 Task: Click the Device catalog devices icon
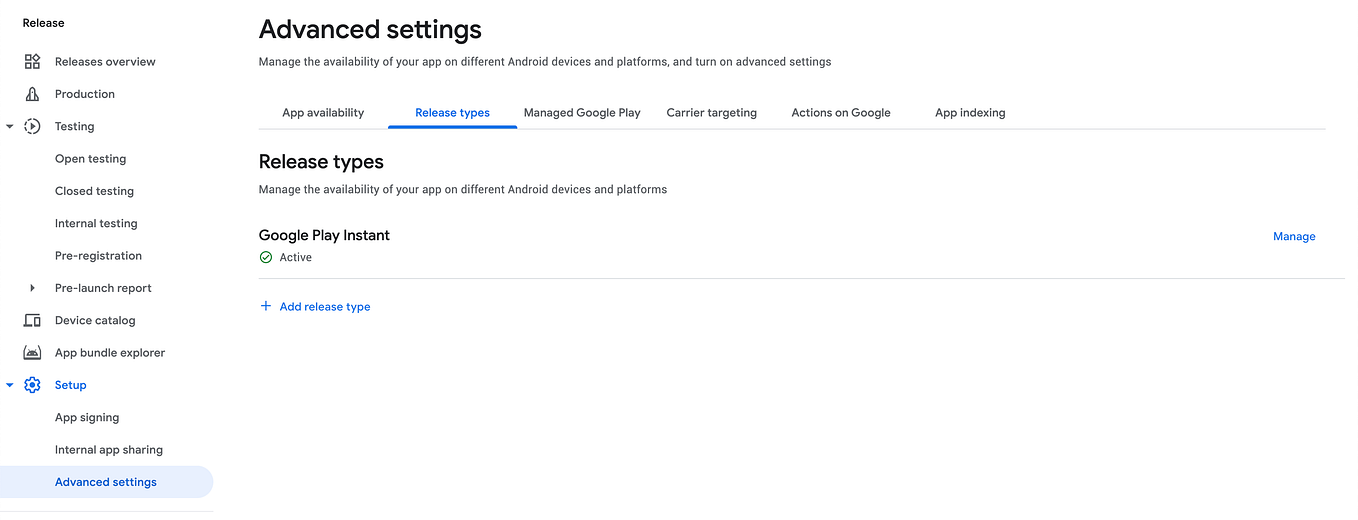pos(32,320)
